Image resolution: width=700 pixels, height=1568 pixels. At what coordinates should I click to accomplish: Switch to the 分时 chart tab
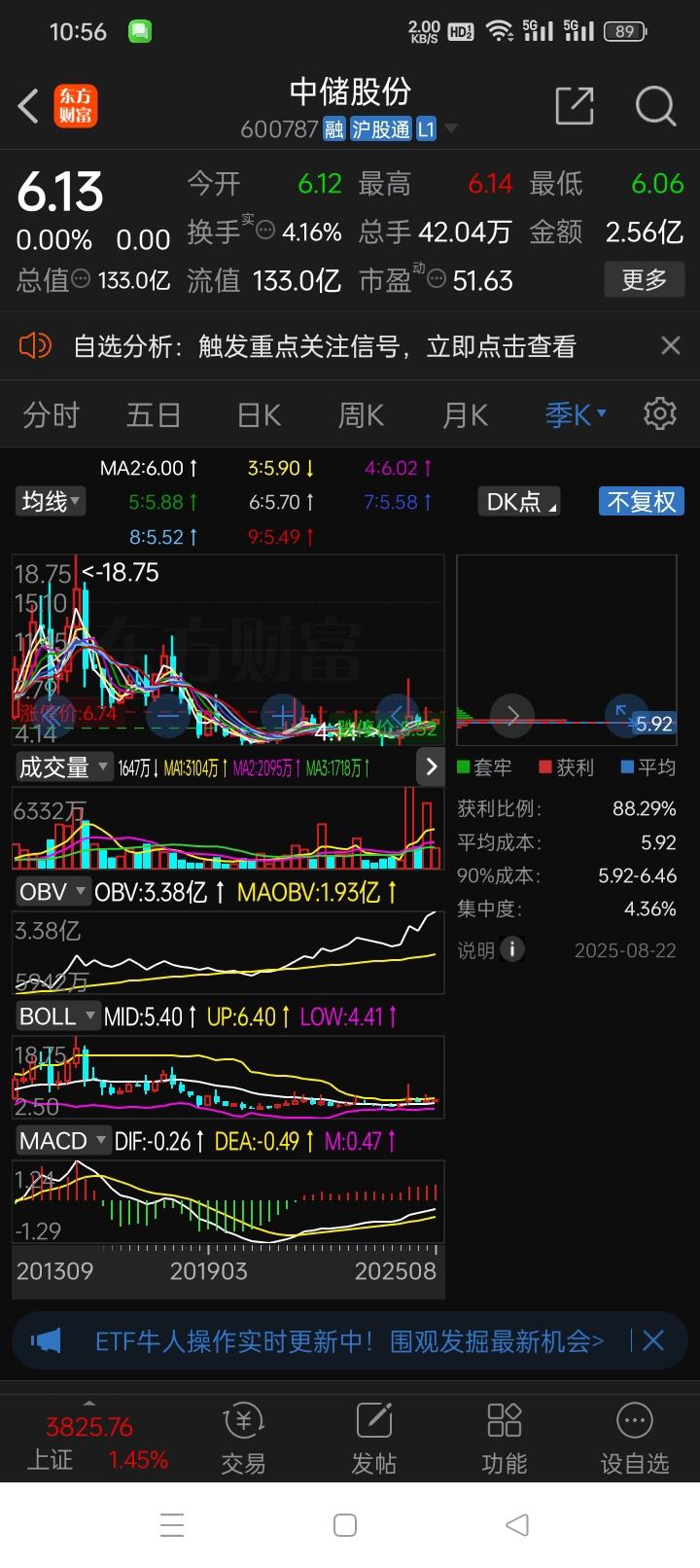coord(51,415)
